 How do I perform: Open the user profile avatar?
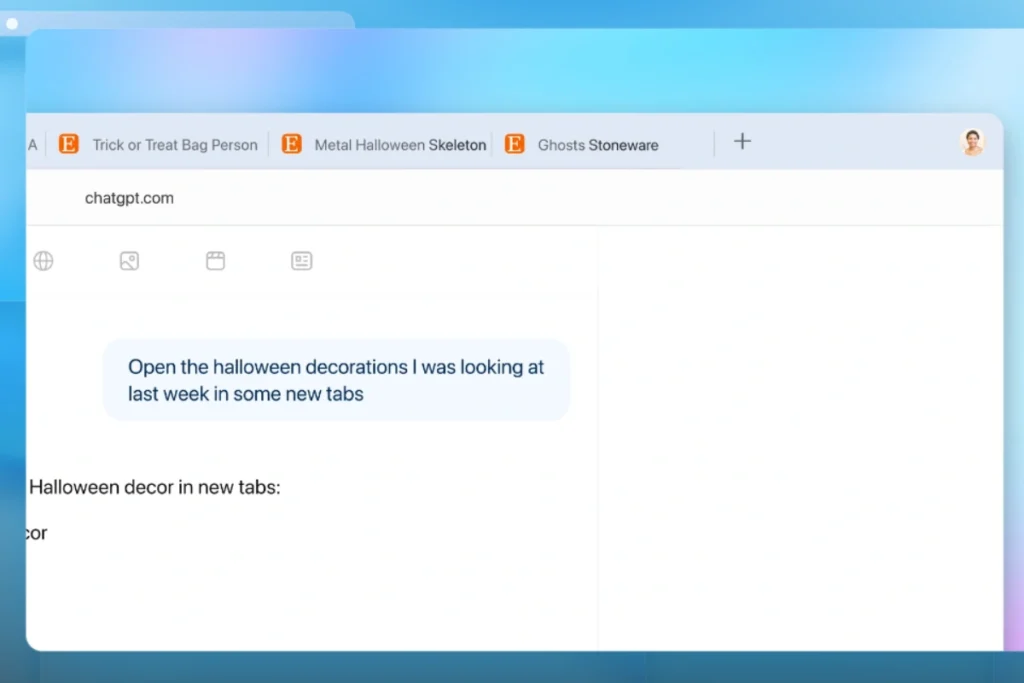(972, 142)
